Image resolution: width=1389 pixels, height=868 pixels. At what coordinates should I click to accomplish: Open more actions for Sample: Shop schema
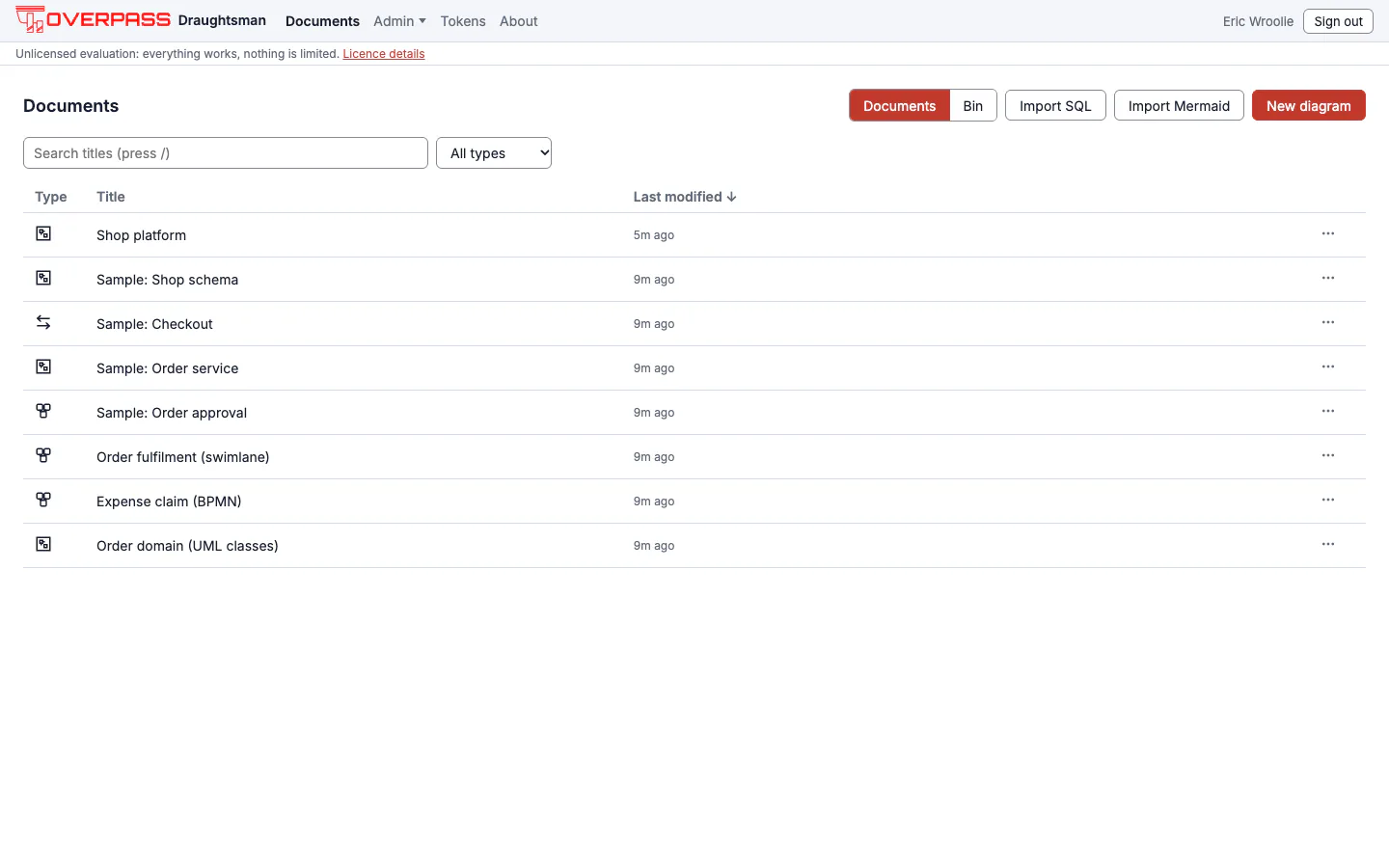(1328, 278)
